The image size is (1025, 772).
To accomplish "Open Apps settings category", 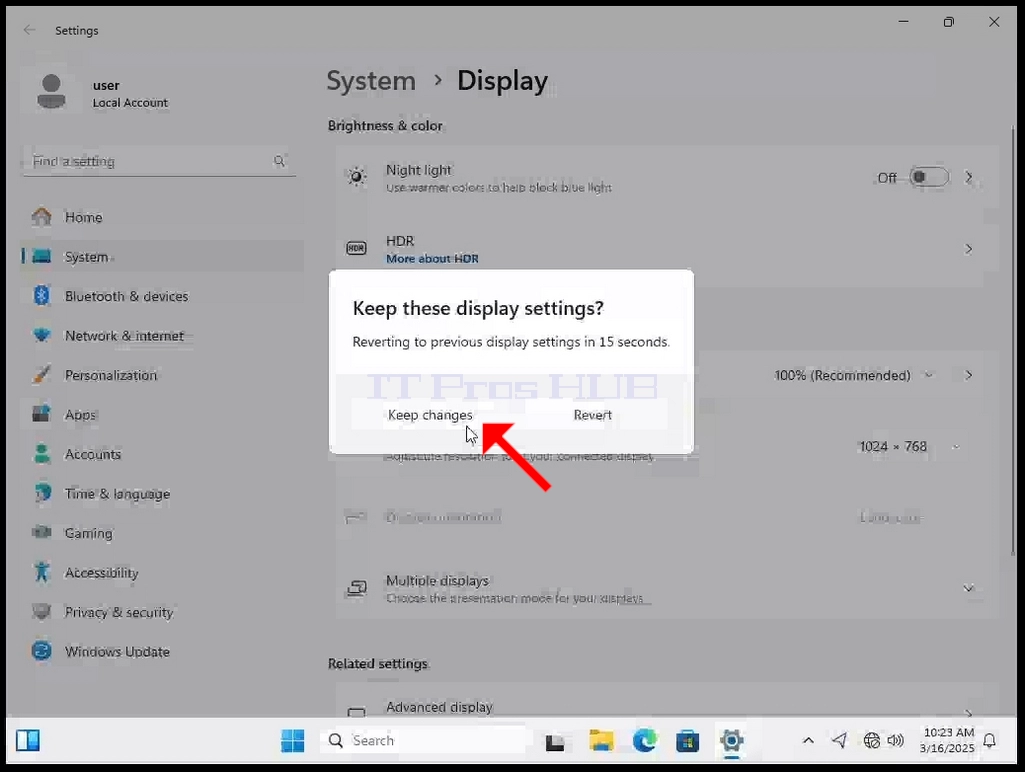I will (x=163, y=414).
